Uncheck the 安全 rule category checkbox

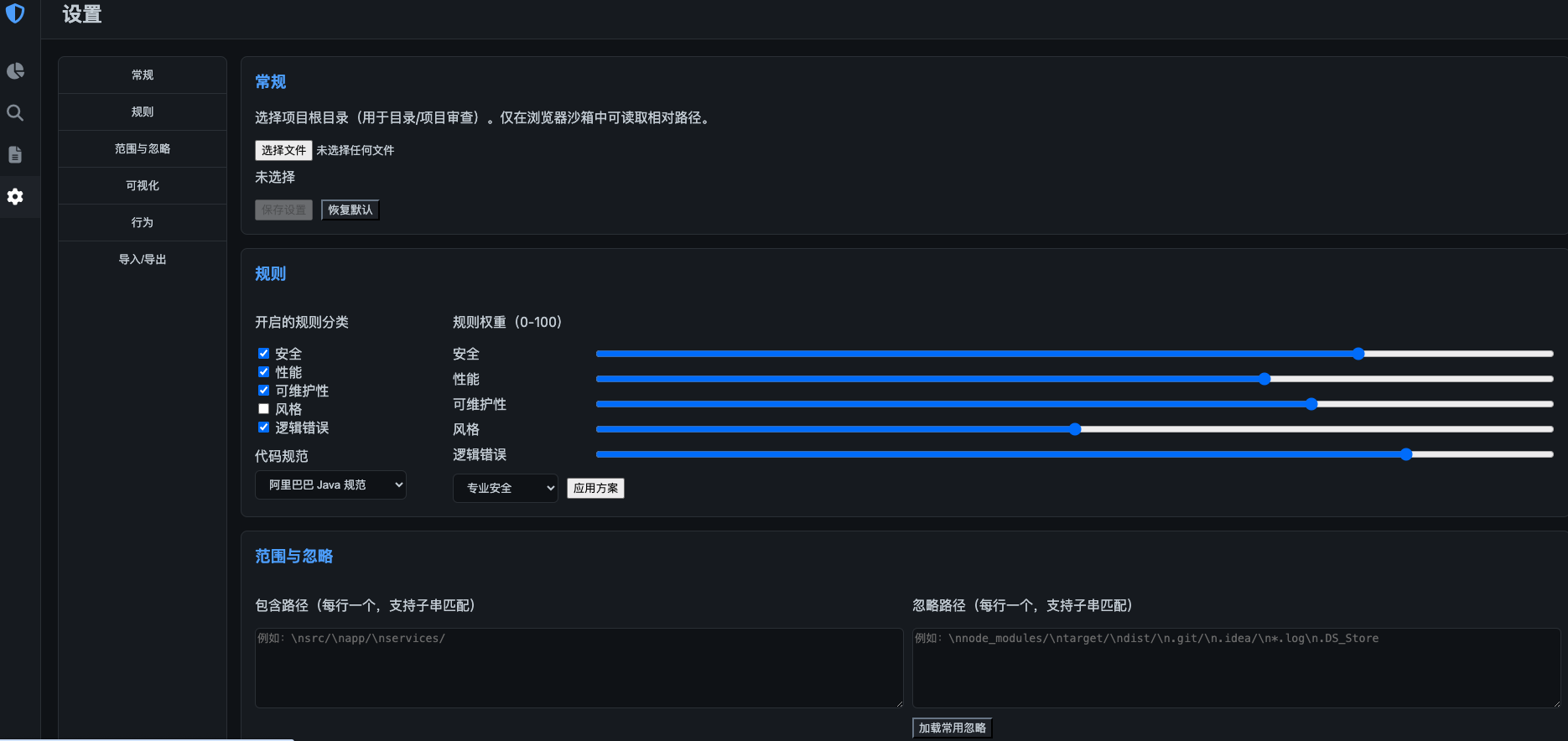tap(263, 354)
